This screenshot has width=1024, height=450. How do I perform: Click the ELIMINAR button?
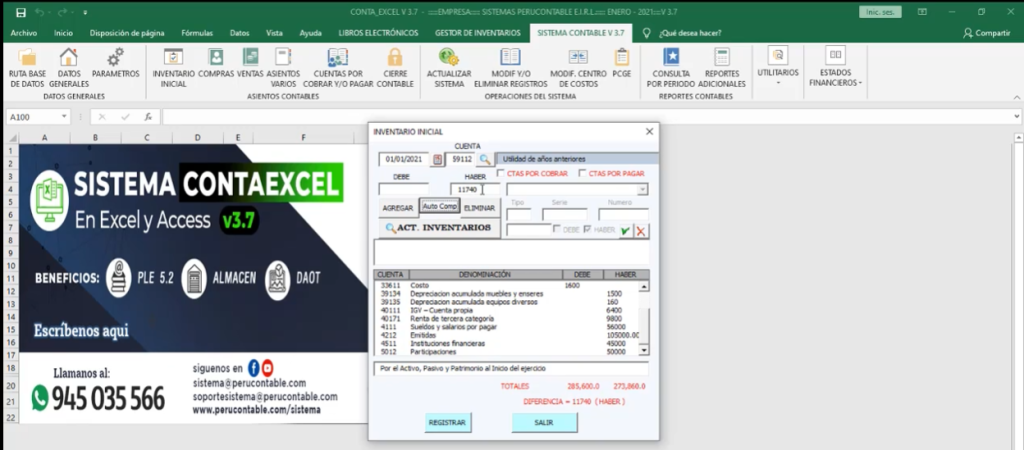coord(481,208)
